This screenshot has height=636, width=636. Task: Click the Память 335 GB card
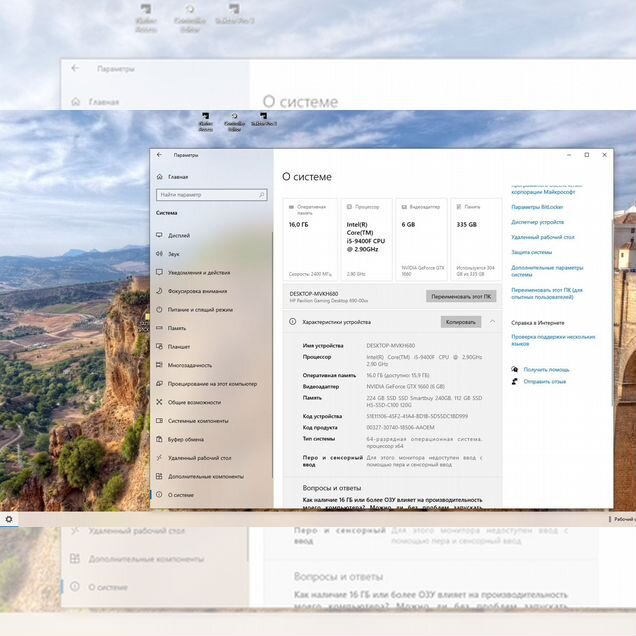tap(476, 239)
